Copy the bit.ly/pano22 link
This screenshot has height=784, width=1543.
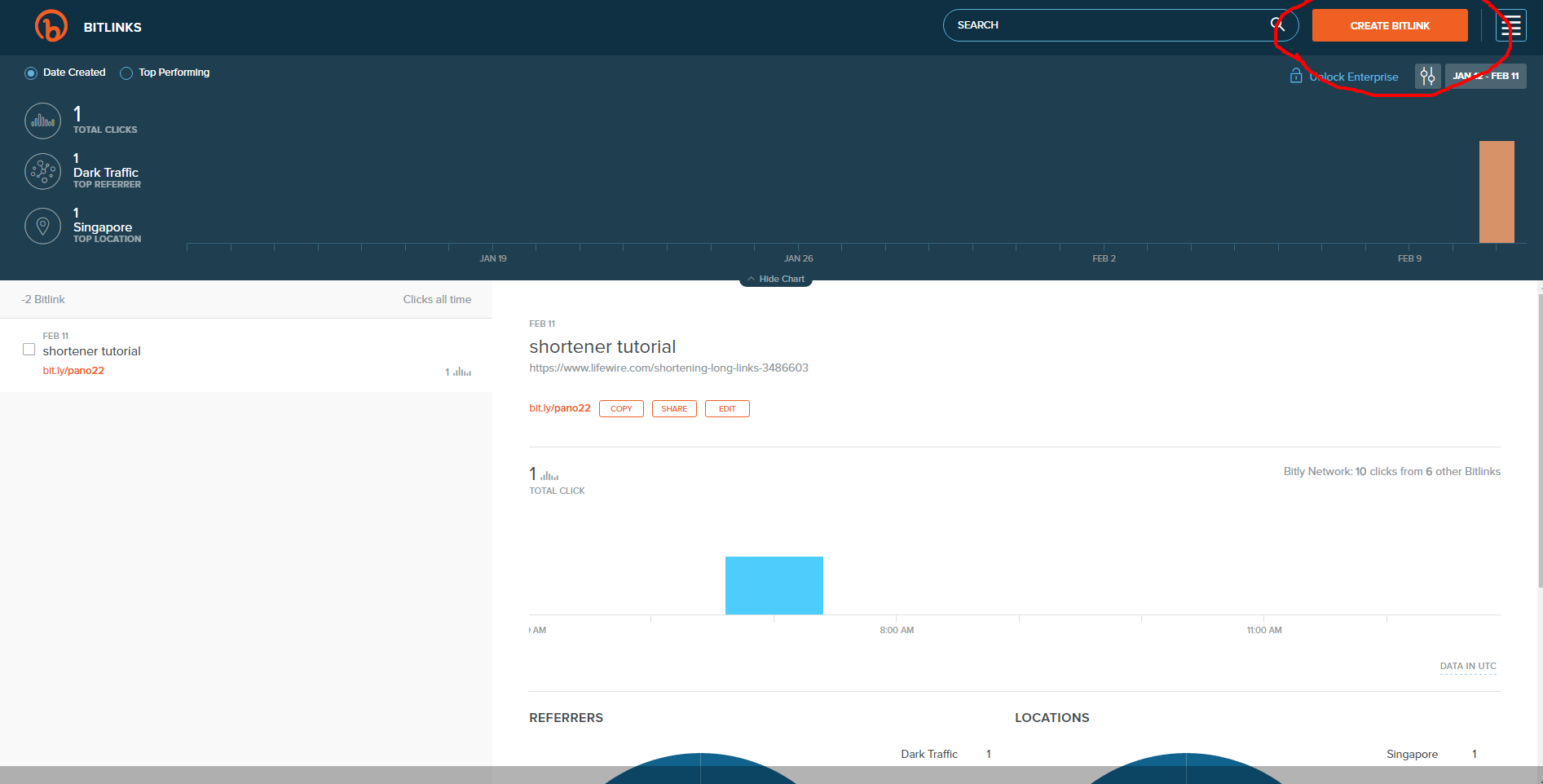(621, 409)
